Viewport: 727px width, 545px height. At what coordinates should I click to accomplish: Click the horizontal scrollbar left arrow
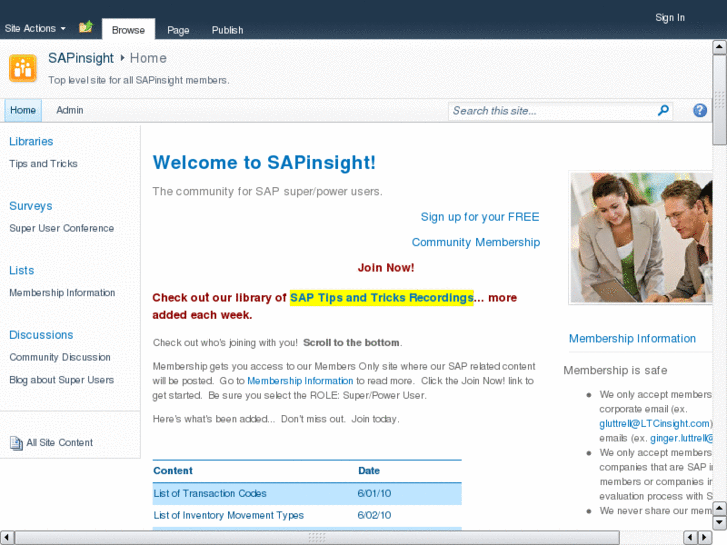(7, 538)
